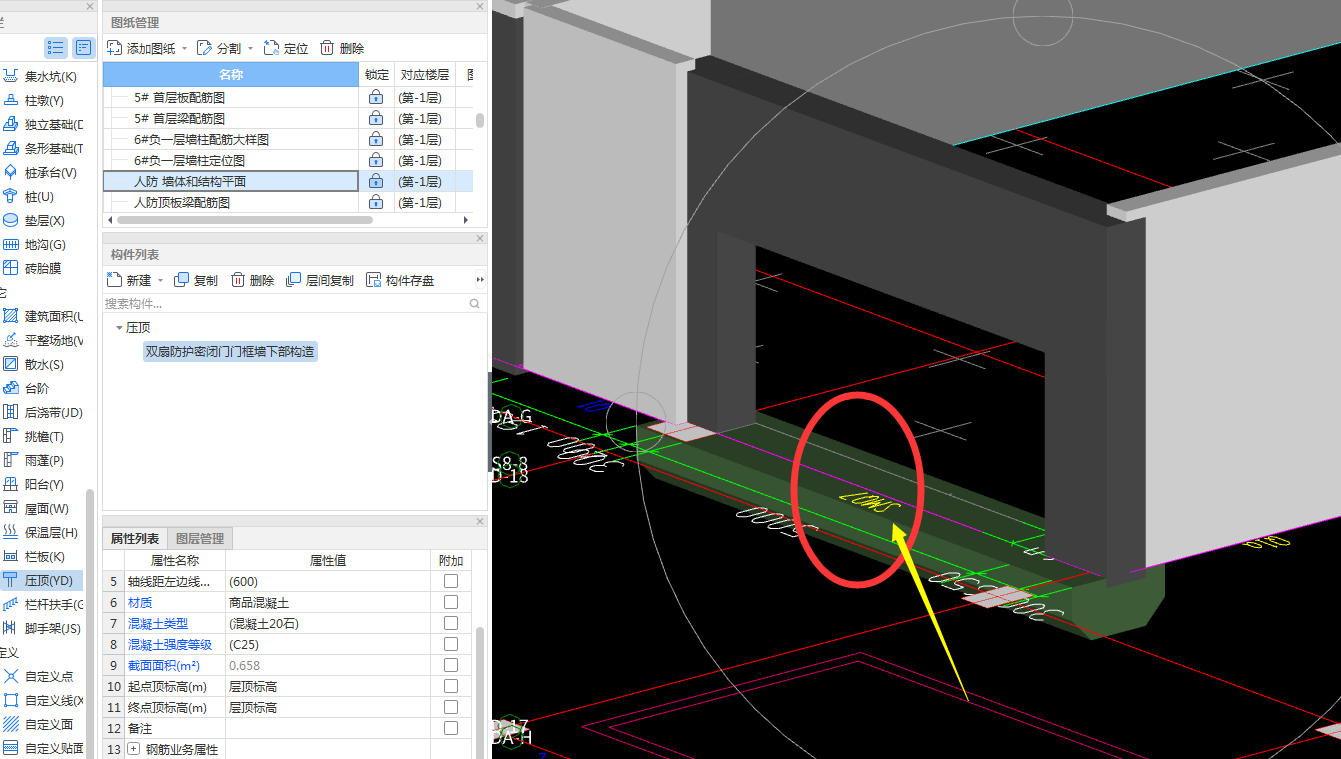The image size is (1341, 759).
Task: Choose 平整场地 in the sidebar
Action: coord(44,340)
